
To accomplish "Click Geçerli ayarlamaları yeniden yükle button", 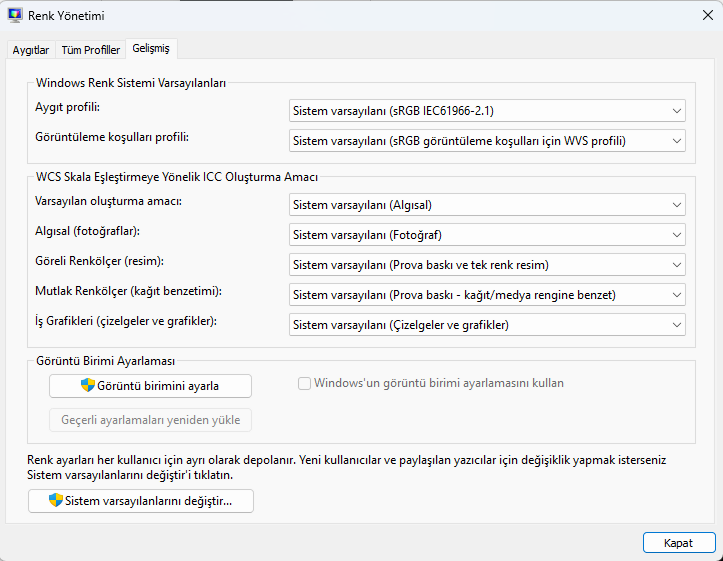I will tap(150, 420).
